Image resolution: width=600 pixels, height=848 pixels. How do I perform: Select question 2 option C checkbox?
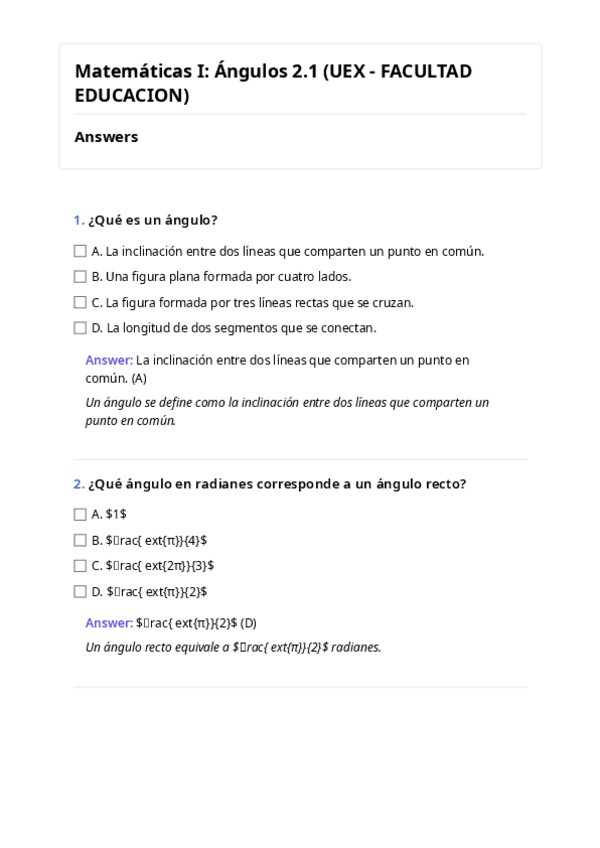click(x=80, y=566)
